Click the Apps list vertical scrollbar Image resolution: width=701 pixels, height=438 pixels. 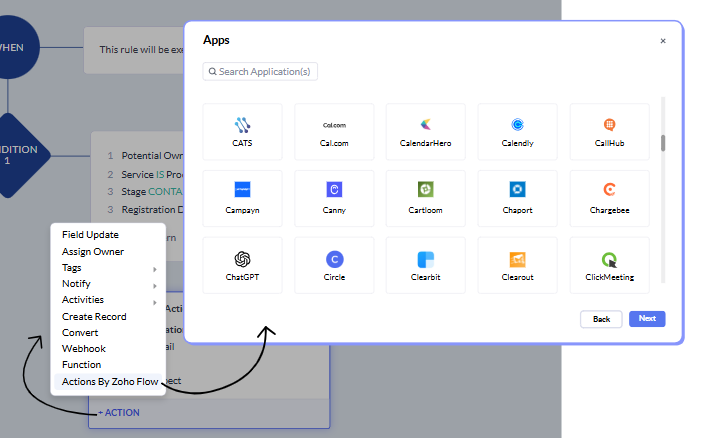click(x=663, y=142)
